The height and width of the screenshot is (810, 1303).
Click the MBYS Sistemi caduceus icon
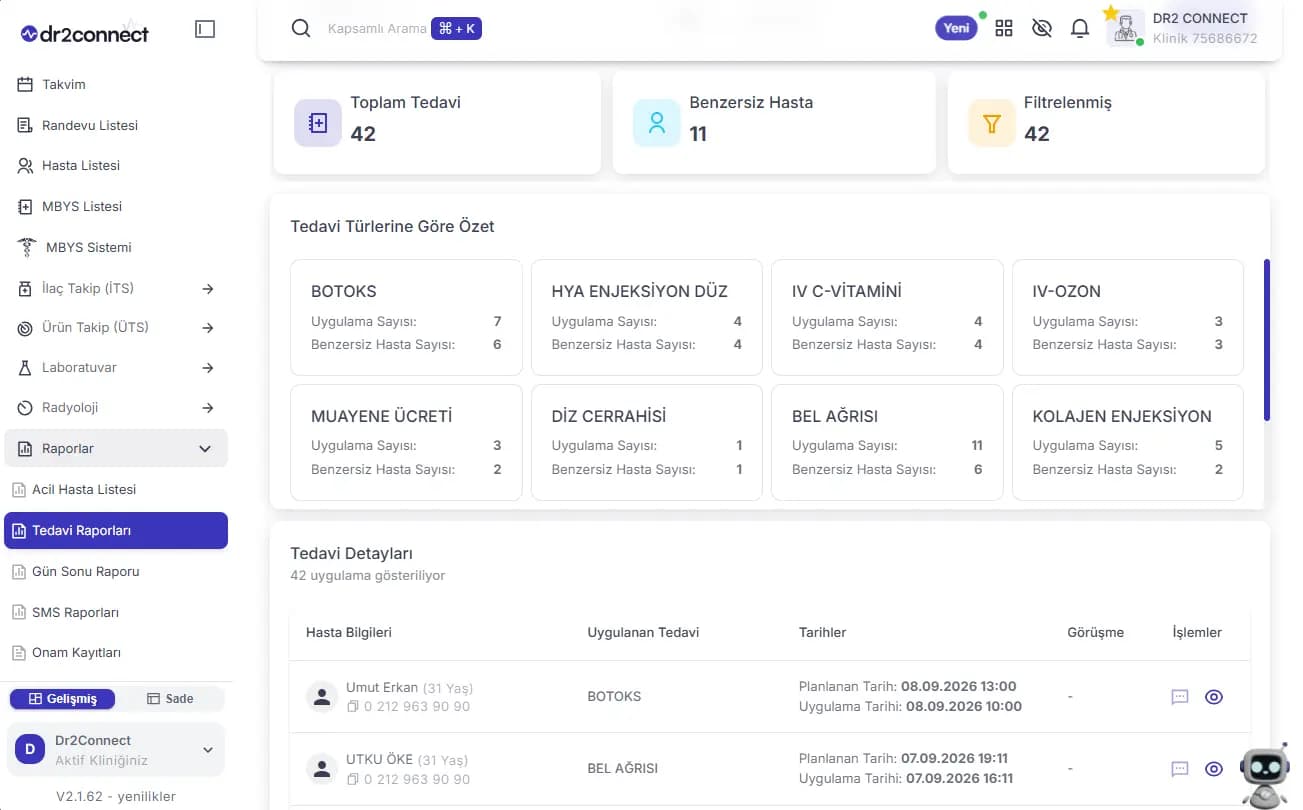(x=27, y=247)
